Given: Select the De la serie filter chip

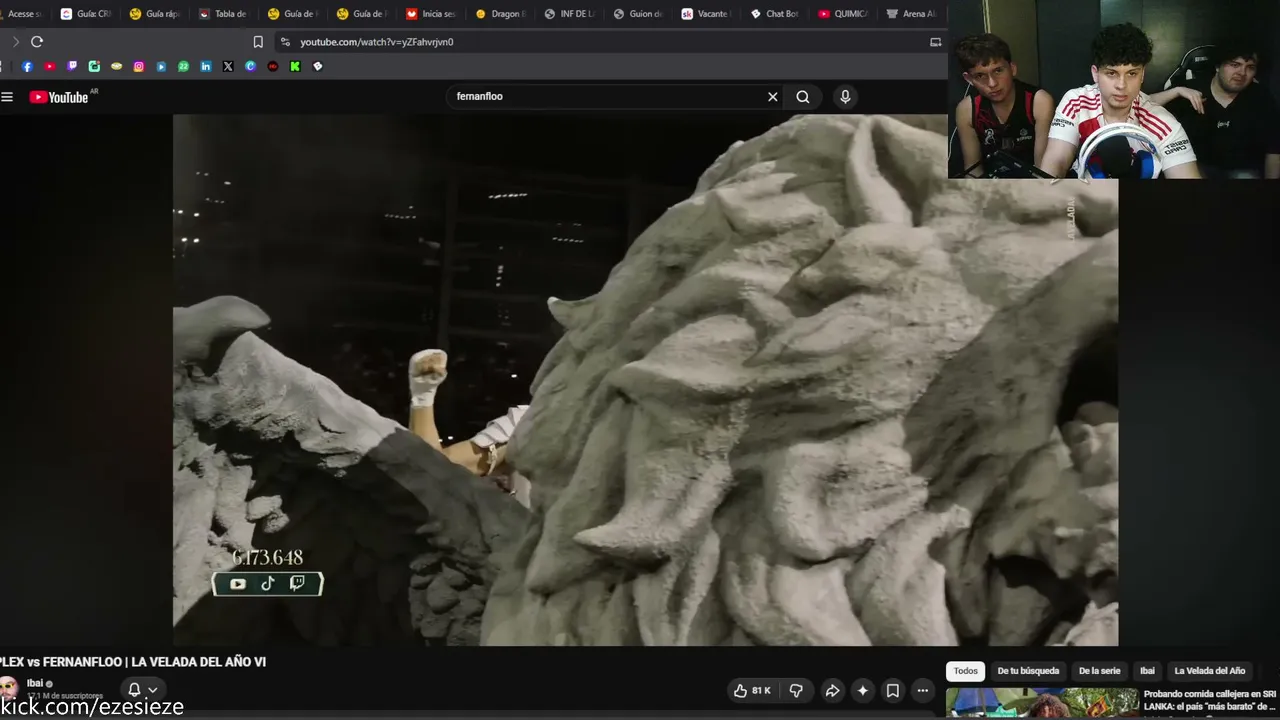Looking at the screenshot, I should coord(1099,671).
